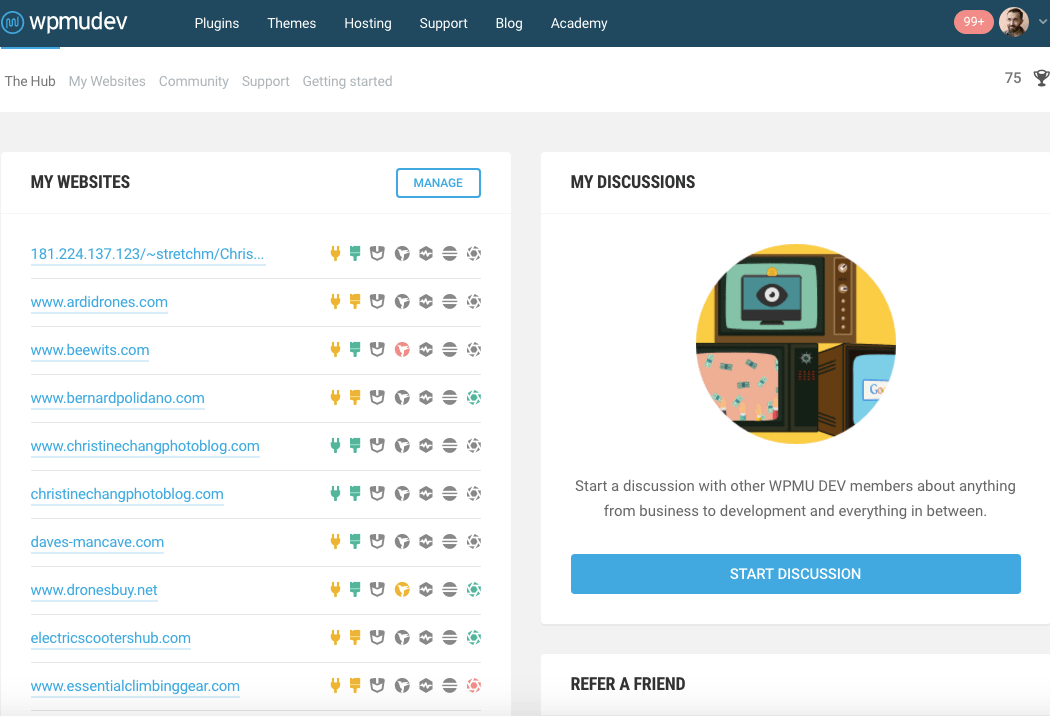Viewport: 1050px width, 716px height.
Task: Click the shield icon for www.christinechangphotoblog.com
Action: (378, 445)
